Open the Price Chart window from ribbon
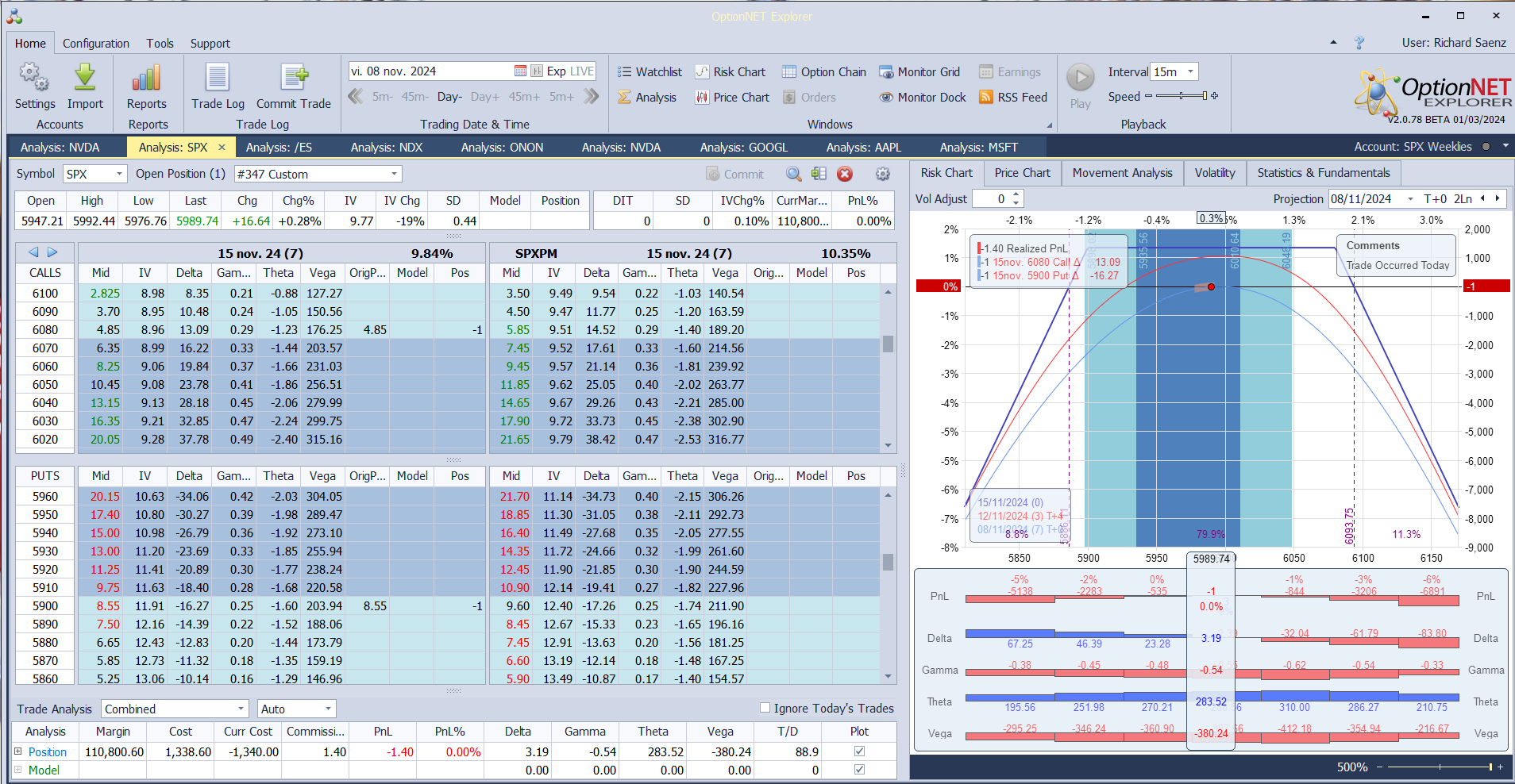Screen dimensions: 1515x784 [733, 98]
